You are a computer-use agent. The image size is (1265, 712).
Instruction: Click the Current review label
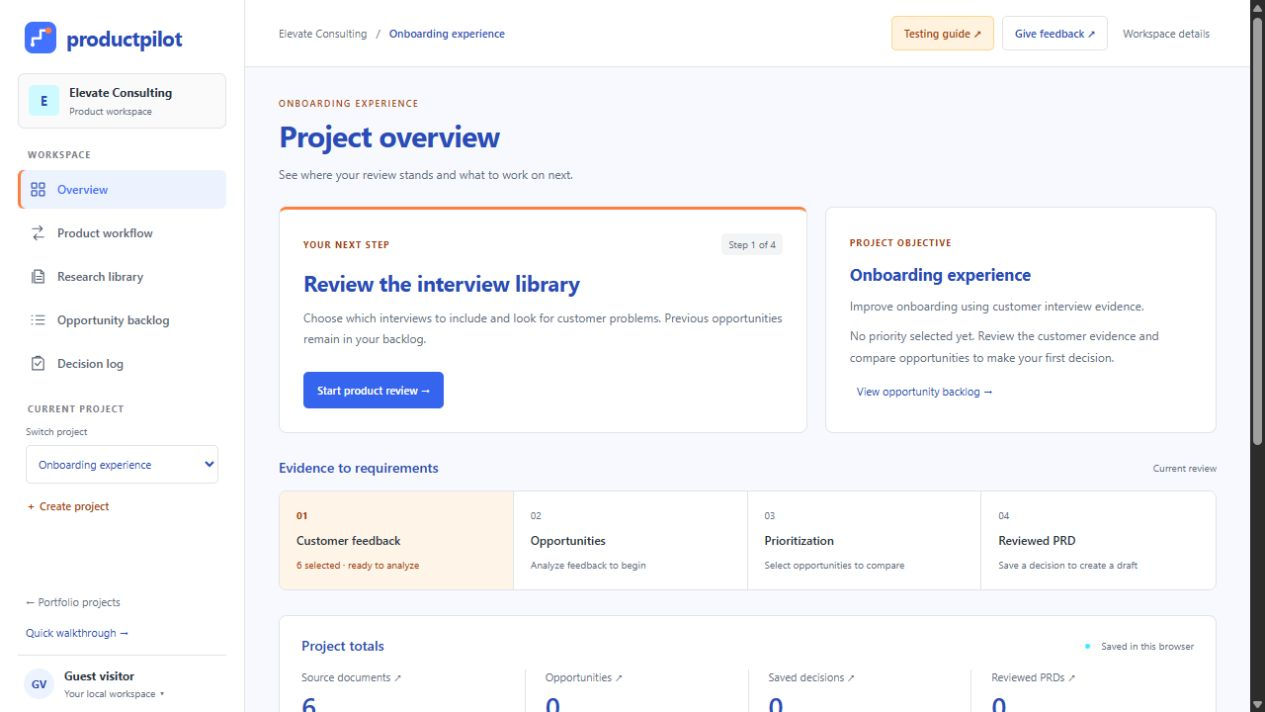[1184, 468]
